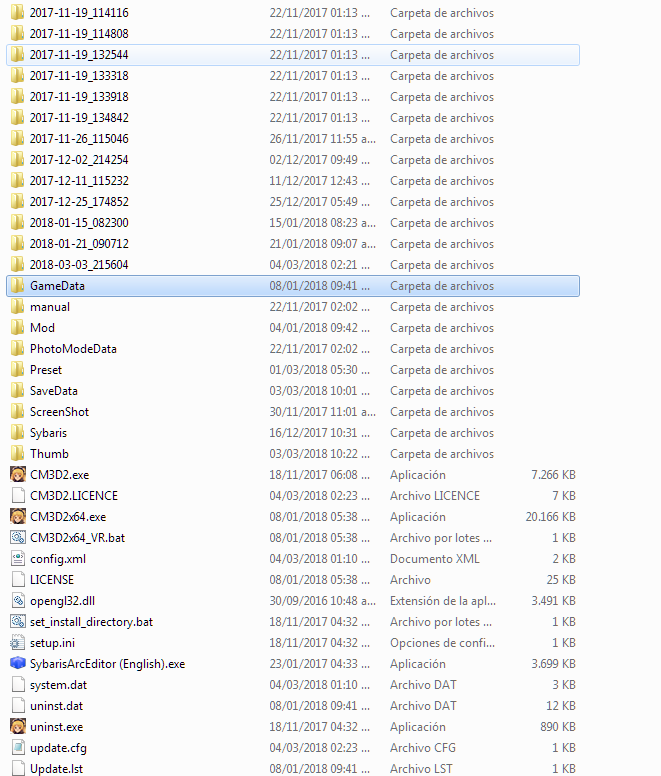Click the 890 KB size of uninst.exe
The height and width of the screenshot is (776, 661).
(558, 727)
